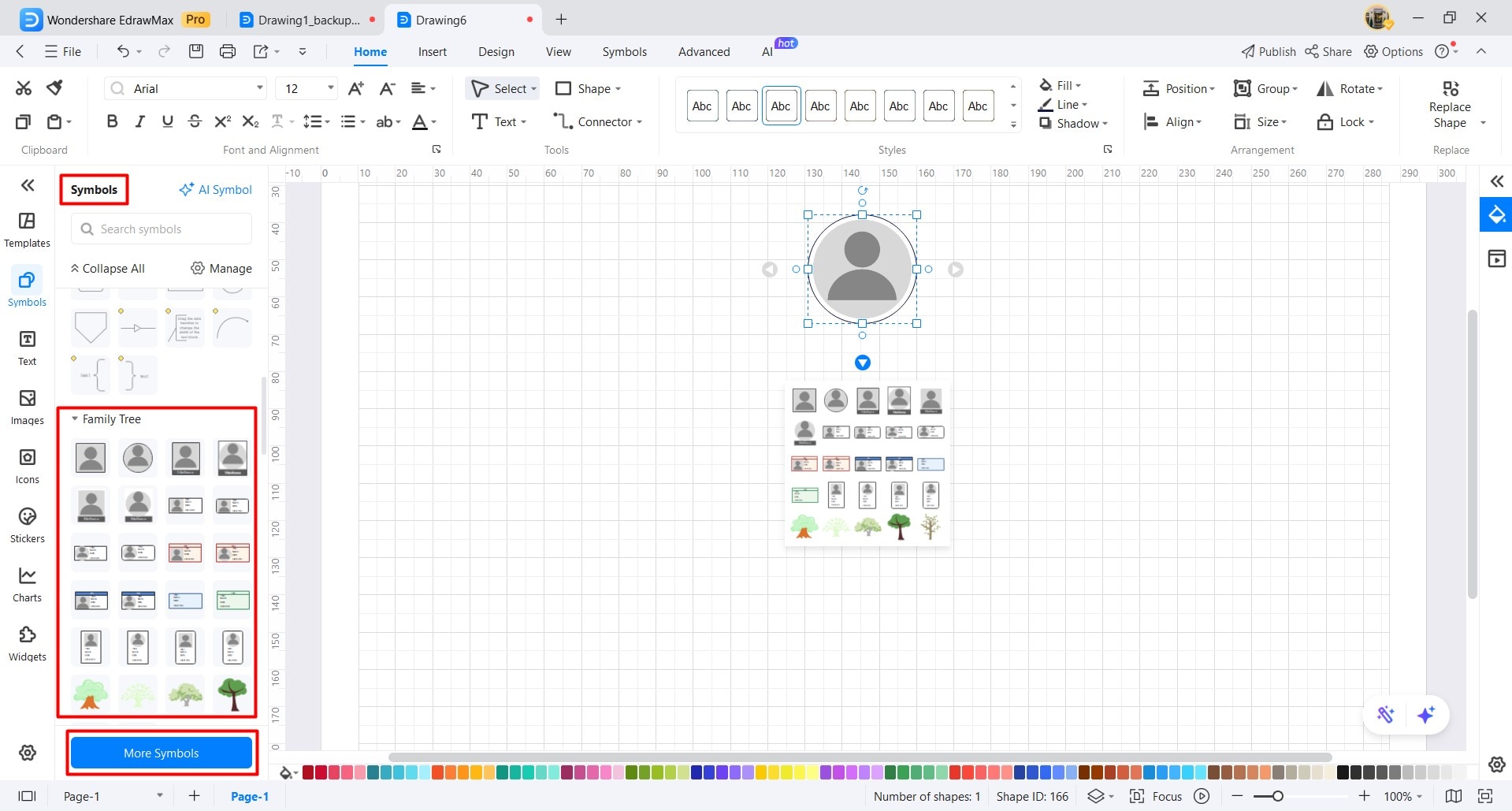This screenshot has width=1512, height=811.
Task: Open the Stickers panel
Action: coord(27,525)
